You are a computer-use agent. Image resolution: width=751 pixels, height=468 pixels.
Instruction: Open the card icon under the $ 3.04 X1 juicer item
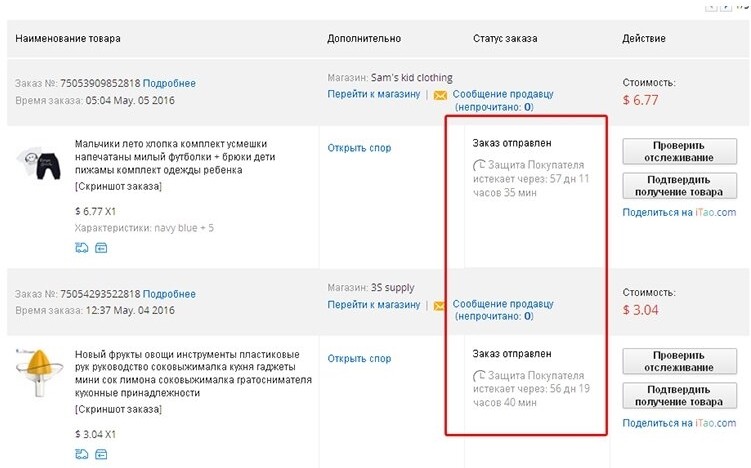101,454
